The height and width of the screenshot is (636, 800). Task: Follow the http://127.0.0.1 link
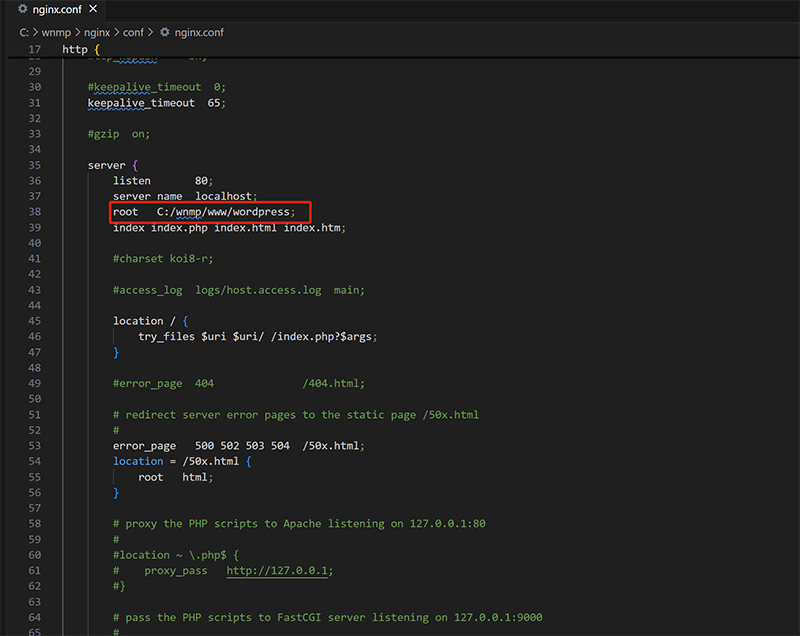[277, 570]
